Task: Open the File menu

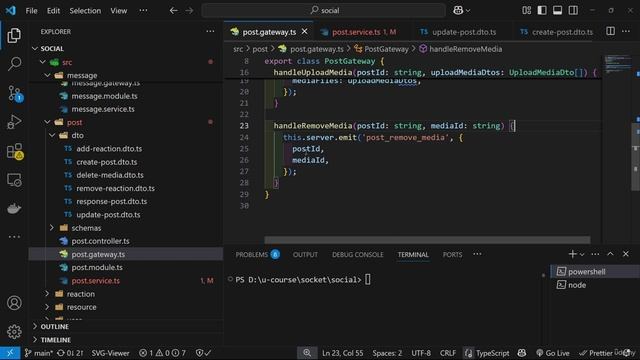Action: click(31, 11)
